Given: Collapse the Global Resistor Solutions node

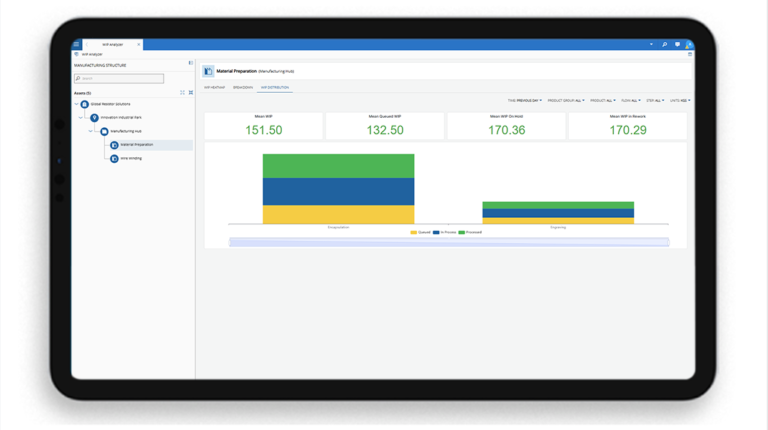Looking at the screenshot, I should (76, 104).
